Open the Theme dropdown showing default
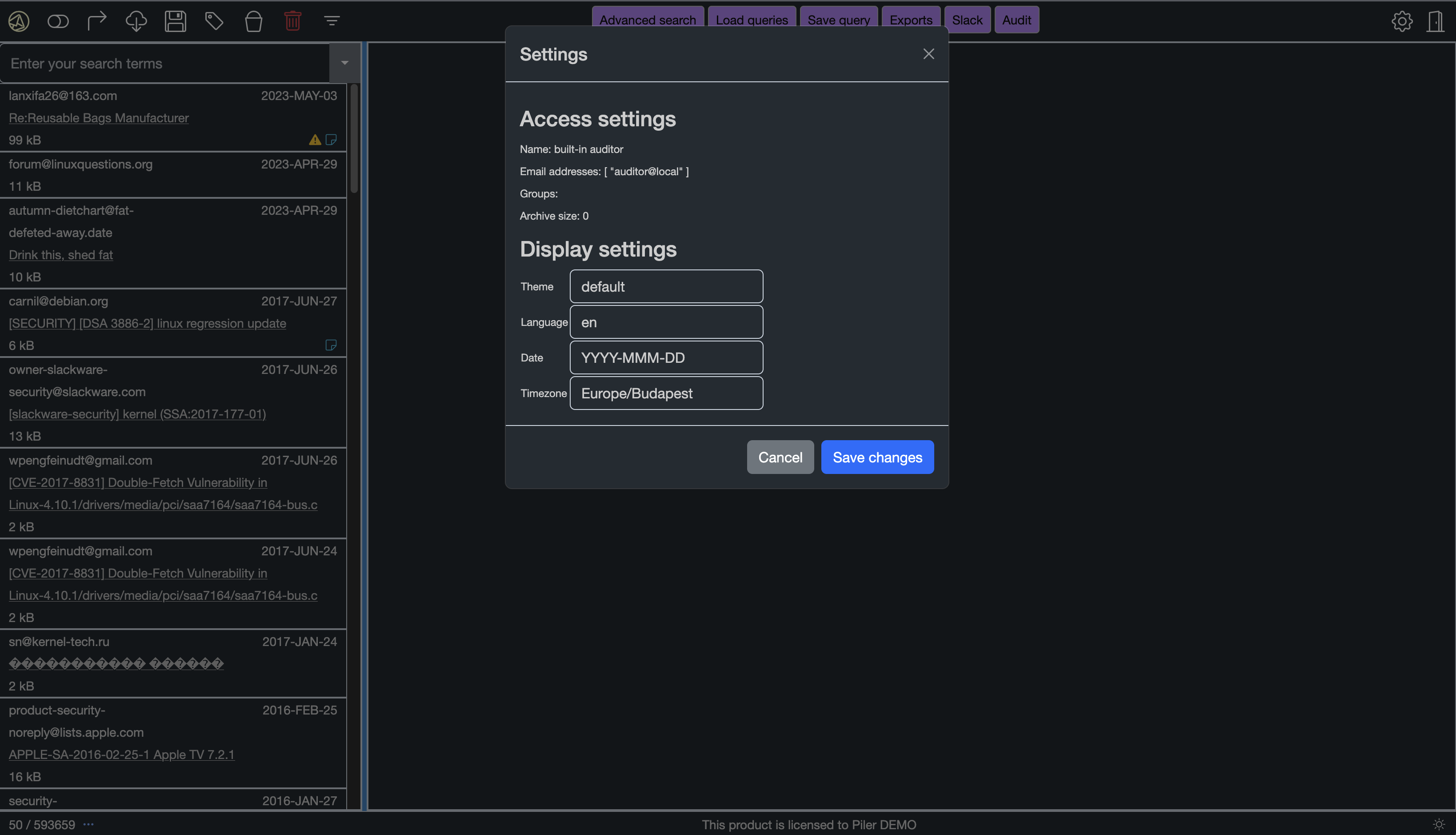Viewport: 1456px width, 835px height. coord(666,286)
